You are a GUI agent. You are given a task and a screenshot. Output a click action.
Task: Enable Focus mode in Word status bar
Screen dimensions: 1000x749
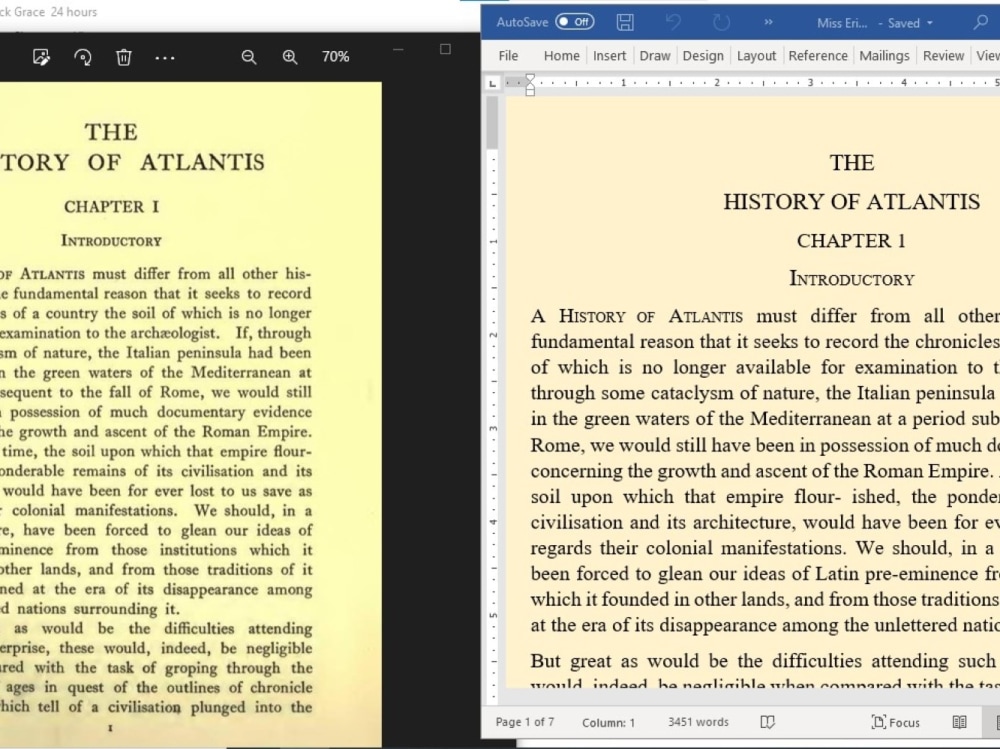click(x=895, y=722)
